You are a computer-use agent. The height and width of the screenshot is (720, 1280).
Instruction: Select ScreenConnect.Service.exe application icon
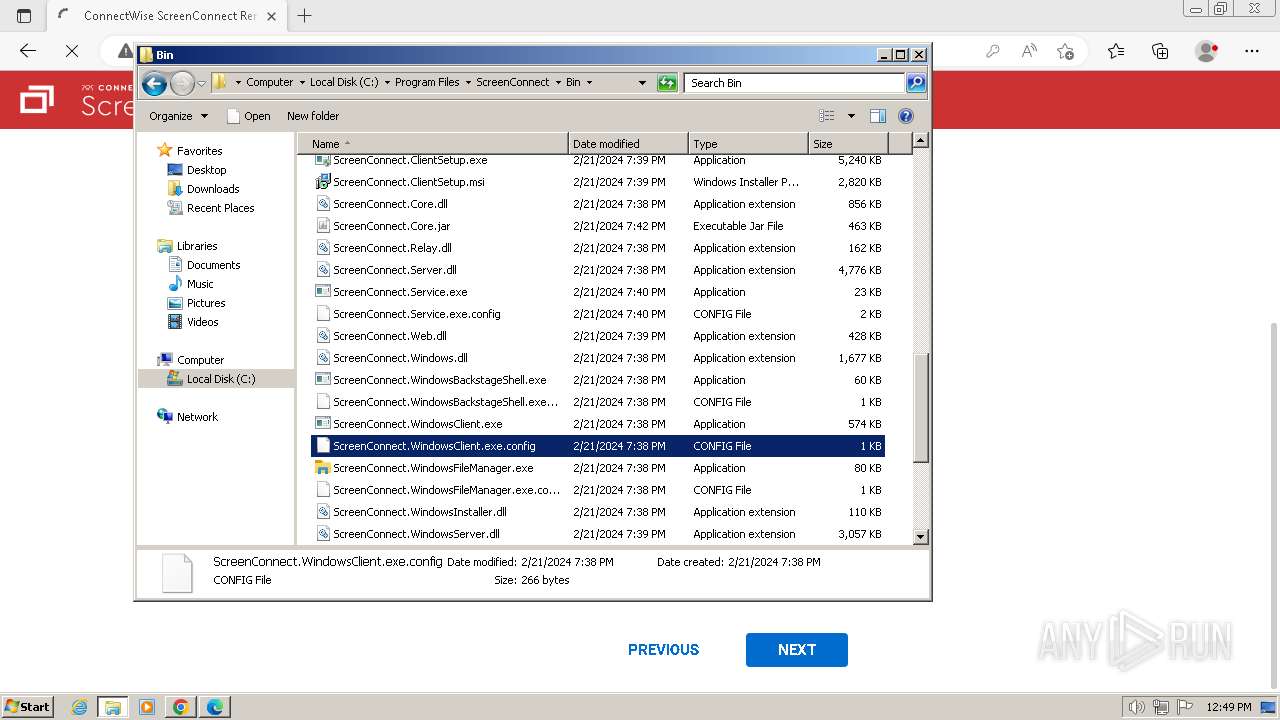(323, 292)
